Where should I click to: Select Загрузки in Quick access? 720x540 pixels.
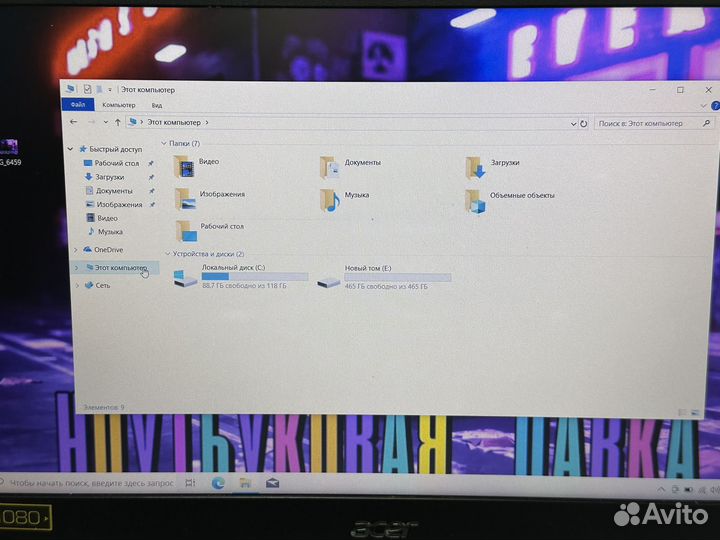coord(109,177)
